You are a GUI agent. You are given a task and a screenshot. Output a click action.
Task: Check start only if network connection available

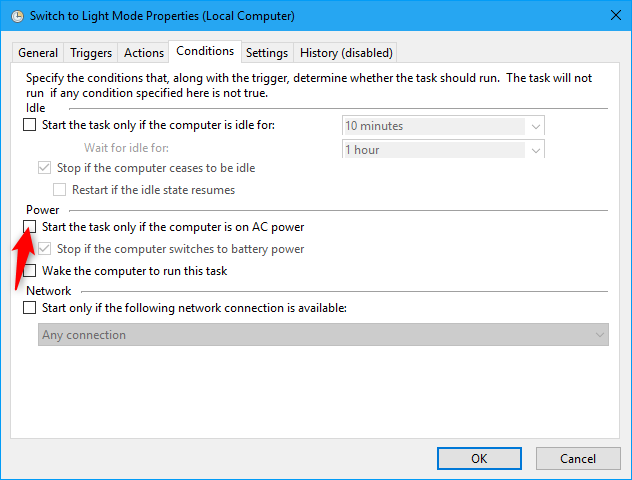29,308
